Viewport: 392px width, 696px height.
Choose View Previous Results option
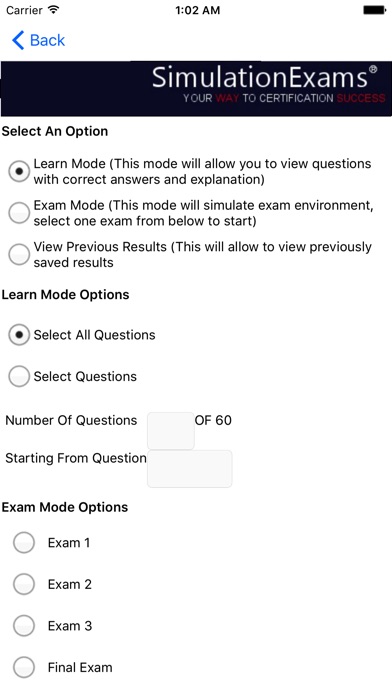pyautogui.click(x=19, y=255)
